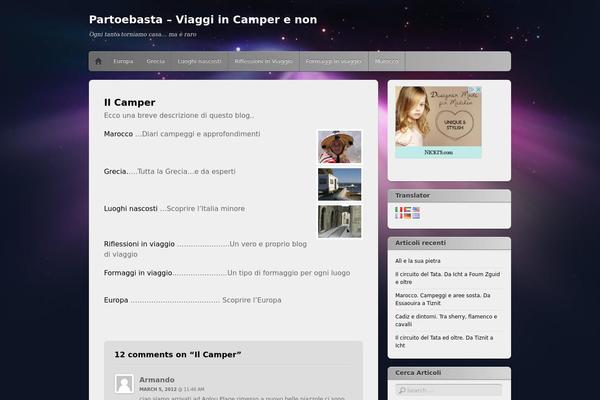Select the French flag in Translator
This screenshot has width=600, height=400.
(x=399, y=216)
